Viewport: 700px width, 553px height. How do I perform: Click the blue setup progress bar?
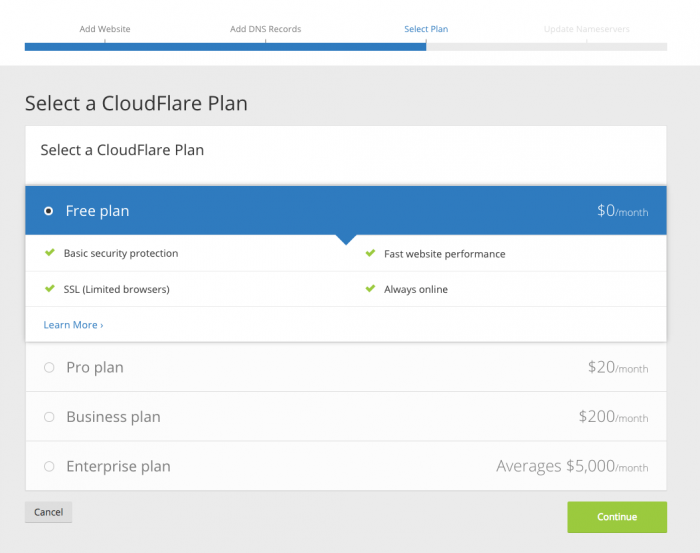coord(225,47)
